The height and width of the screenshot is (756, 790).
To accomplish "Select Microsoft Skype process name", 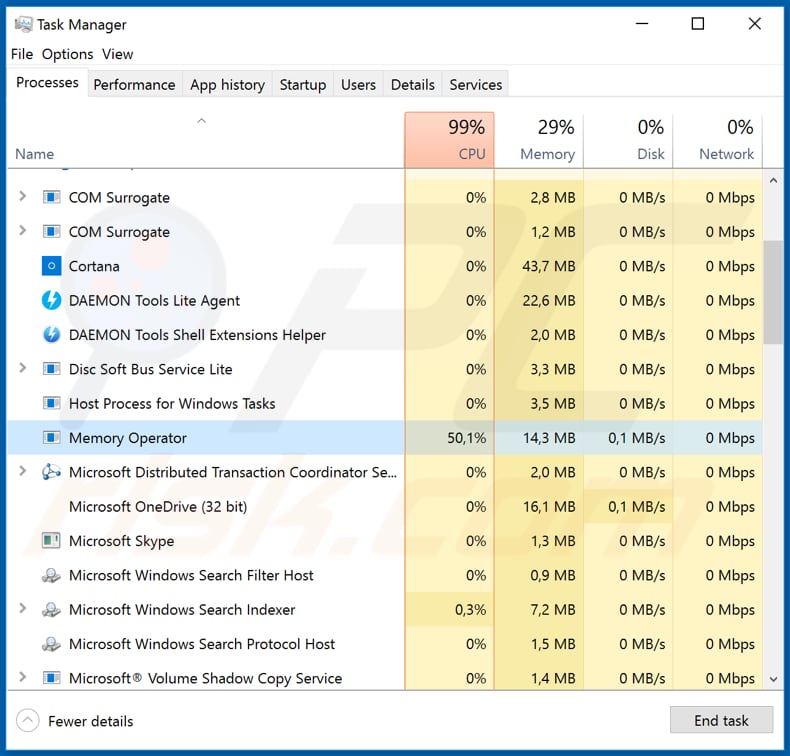I will 121,541.
